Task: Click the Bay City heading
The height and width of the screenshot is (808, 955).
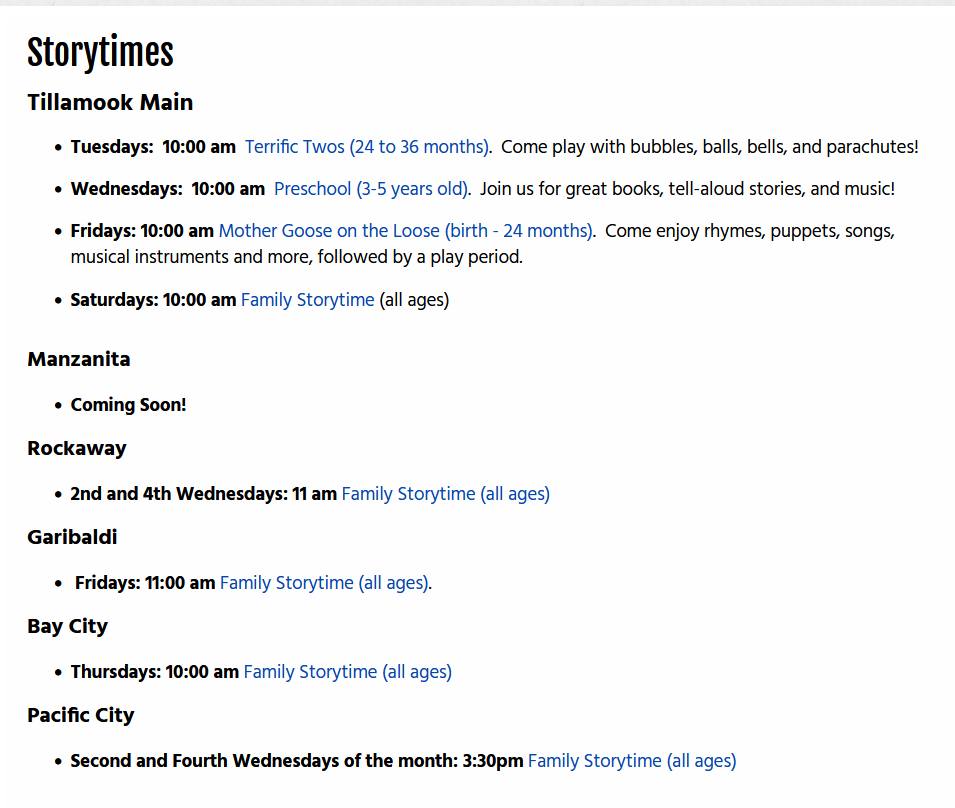Action: click(x=68, y=626)
